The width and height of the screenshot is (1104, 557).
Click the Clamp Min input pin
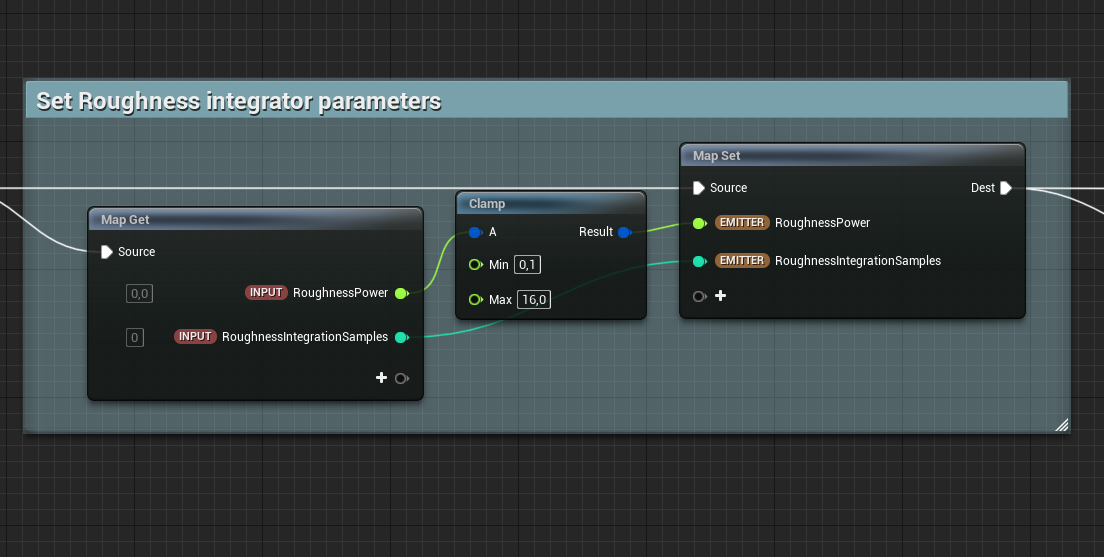point(475,265)
